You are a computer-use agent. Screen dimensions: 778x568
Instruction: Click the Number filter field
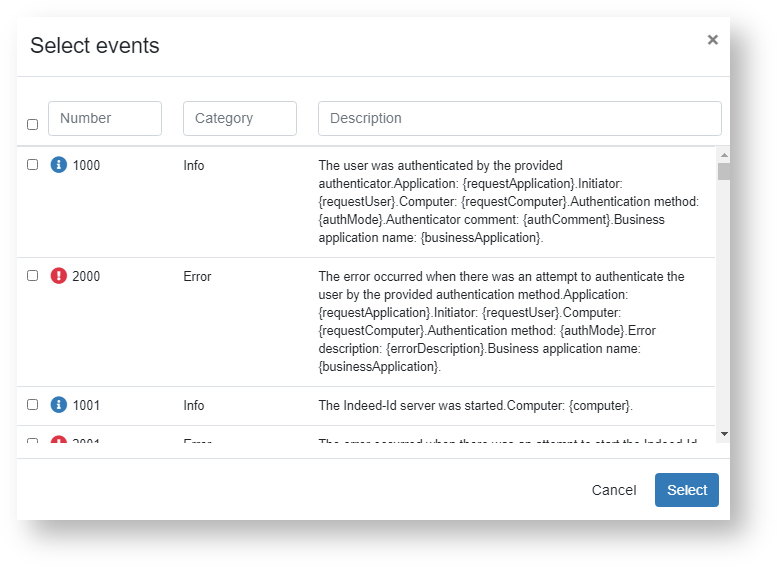click(105, 118)
